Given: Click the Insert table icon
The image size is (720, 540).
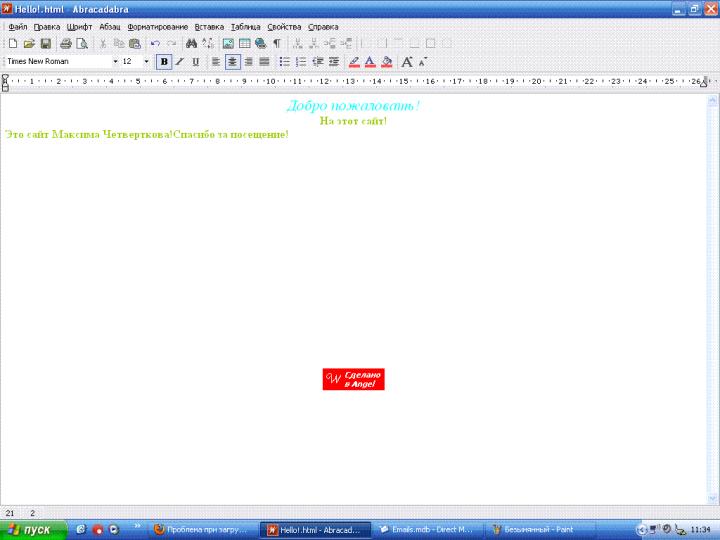Looking at the screenshot, I should (x=244, y=44).
